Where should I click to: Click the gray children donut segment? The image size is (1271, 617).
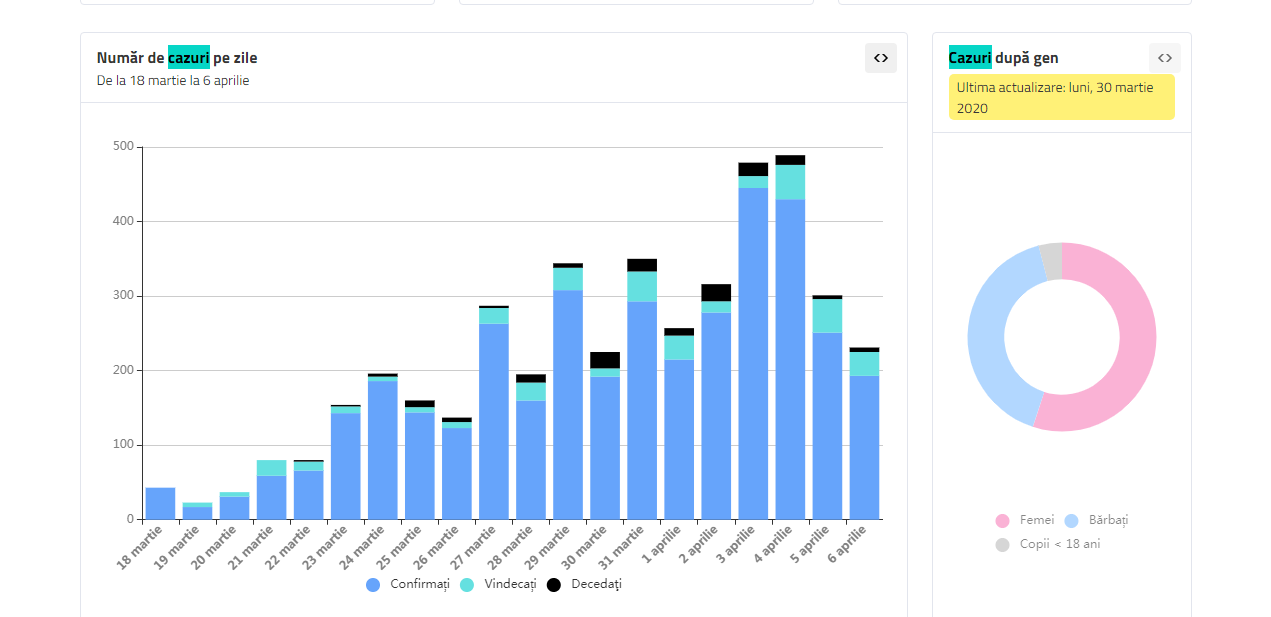coord(1050,261)
